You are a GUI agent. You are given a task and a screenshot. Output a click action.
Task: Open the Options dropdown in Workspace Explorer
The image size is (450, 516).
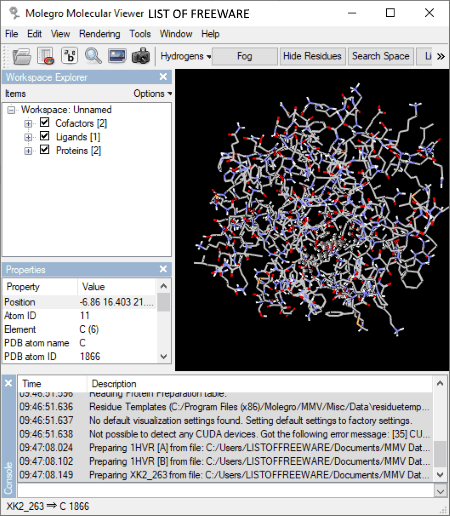152,94
